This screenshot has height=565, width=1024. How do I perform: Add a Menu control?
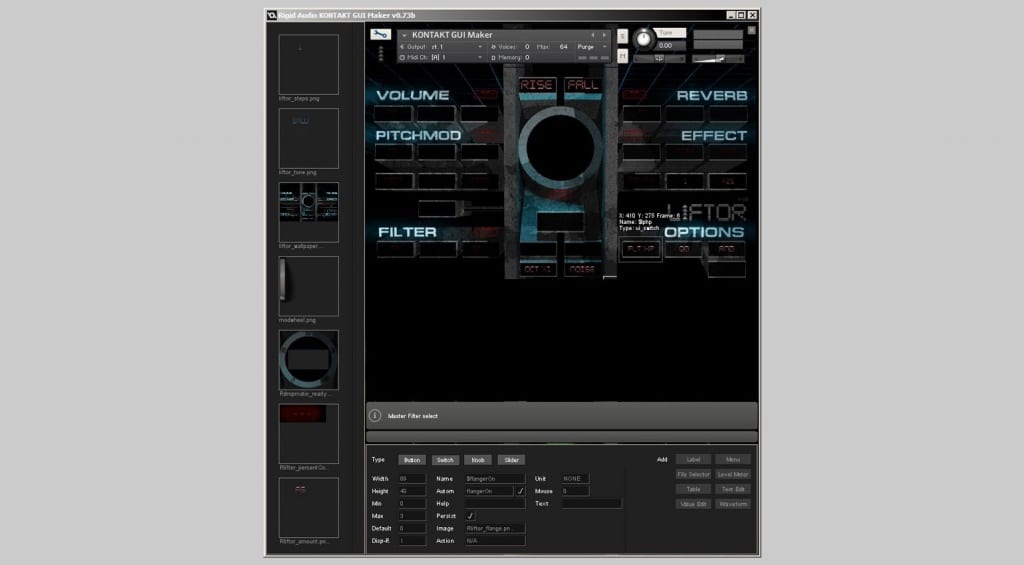pos(733,459)
